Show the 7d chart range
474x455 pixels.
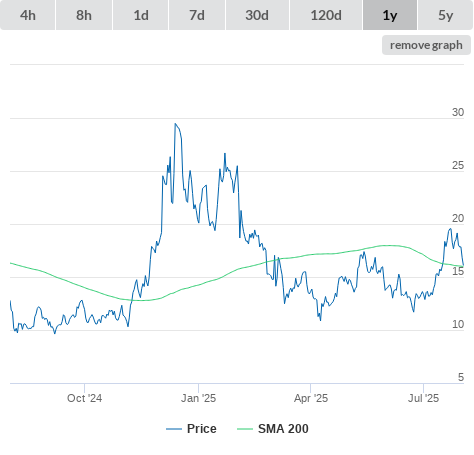pyautogui.click(x=197, y=15)
